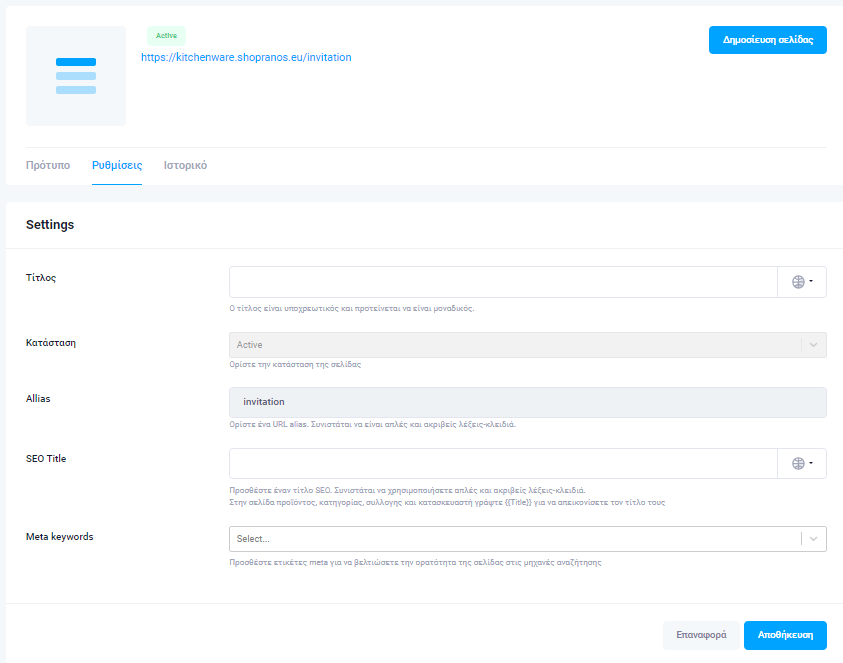
Task: Open language globe selector for Τίτλος field
Action: click(x=802, y=282)
